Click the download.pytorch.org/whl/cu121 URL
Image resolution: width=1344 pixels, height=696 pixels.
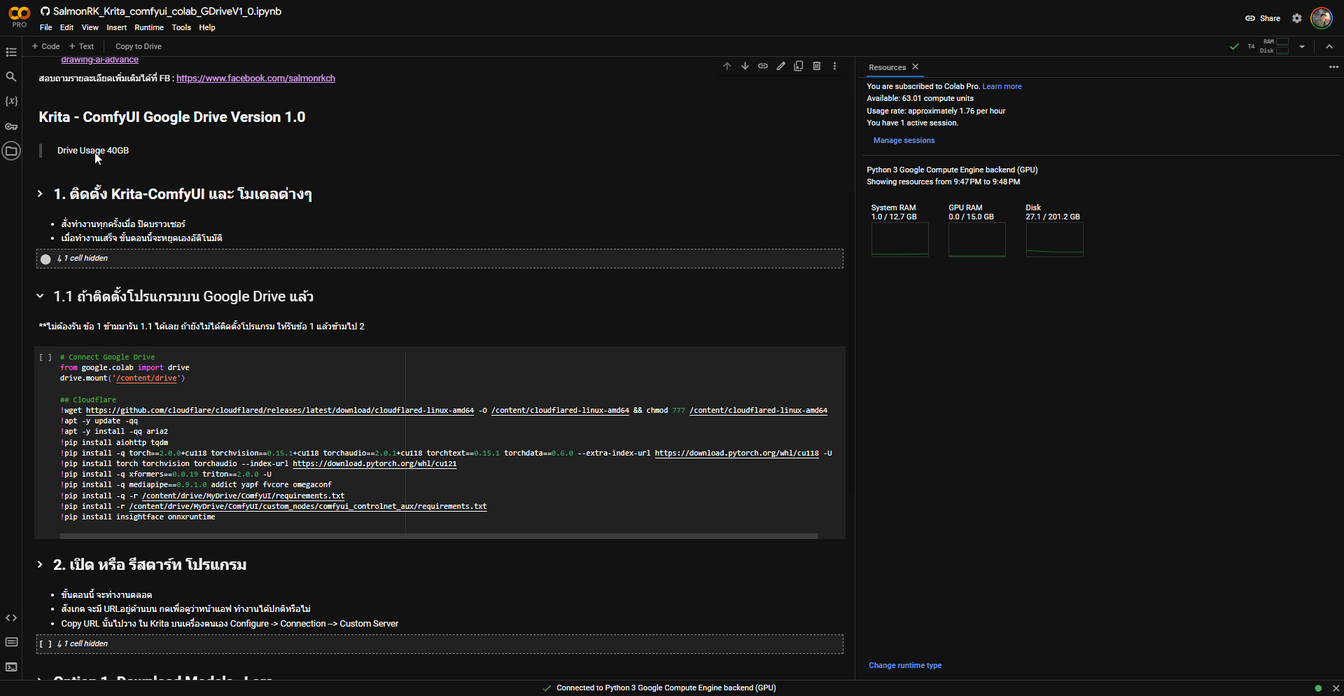375,464
